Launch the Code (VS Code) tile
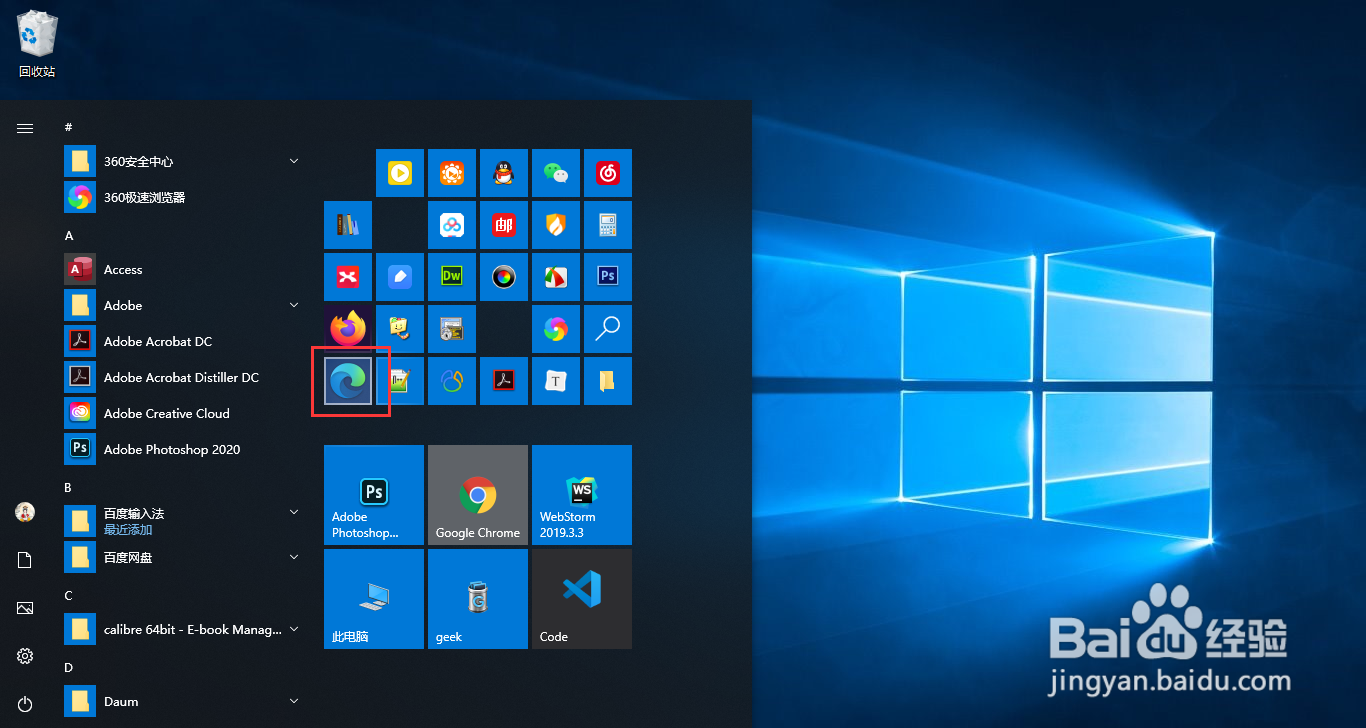This screenshot has width=1366, height=728. (x=582, y=599)
